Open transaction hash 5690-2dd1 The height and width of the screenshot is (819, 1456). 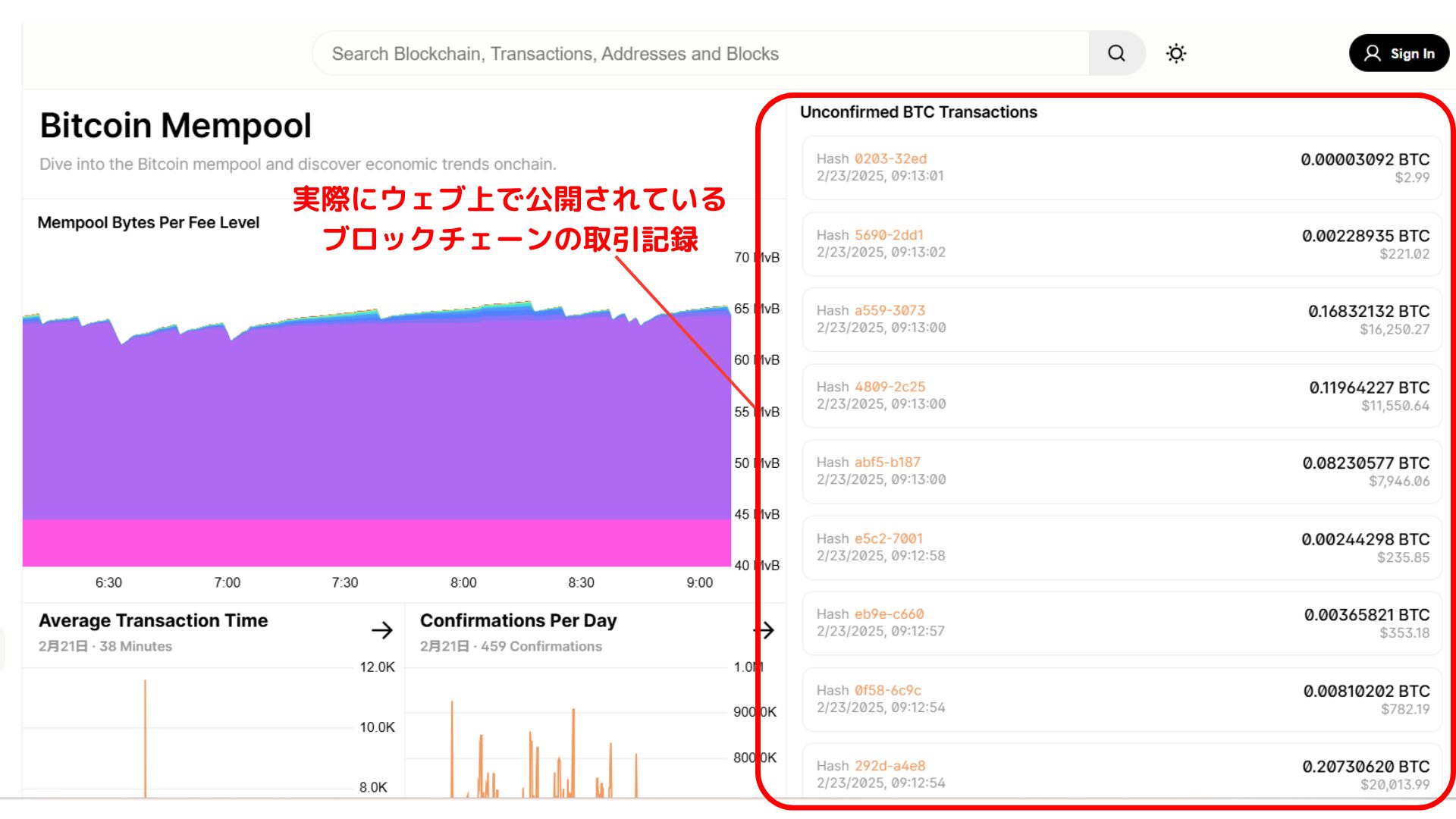tap(889, 235)
